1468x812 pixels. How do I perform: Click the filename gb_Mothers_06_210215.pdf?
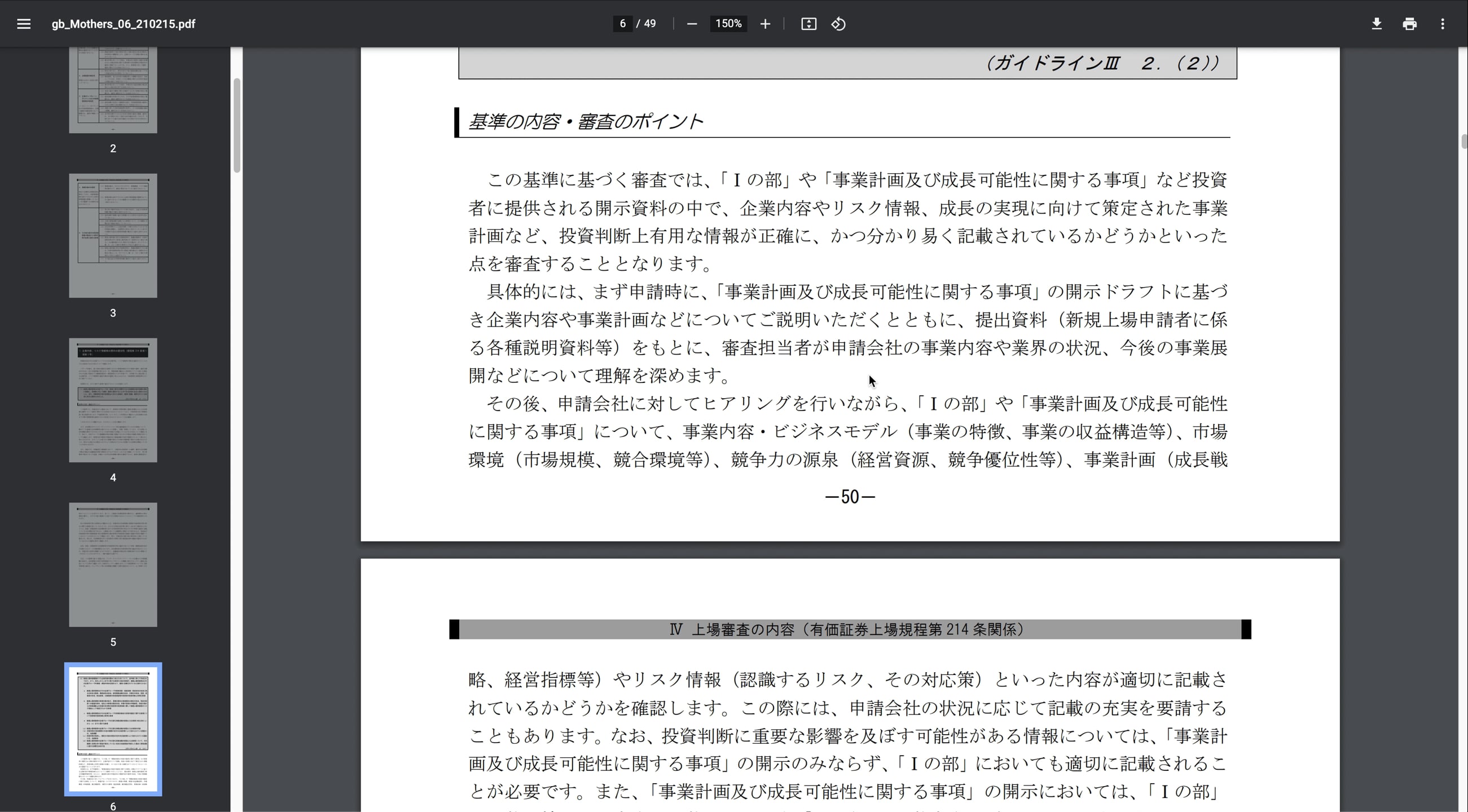coord(123,23)
